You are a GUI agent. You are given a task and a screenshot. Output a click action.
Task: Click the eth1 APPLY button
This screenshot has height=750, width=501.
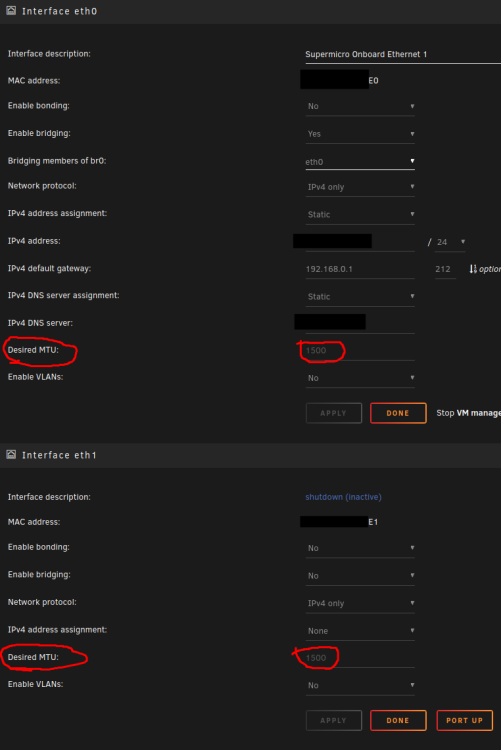pos(334,720)
